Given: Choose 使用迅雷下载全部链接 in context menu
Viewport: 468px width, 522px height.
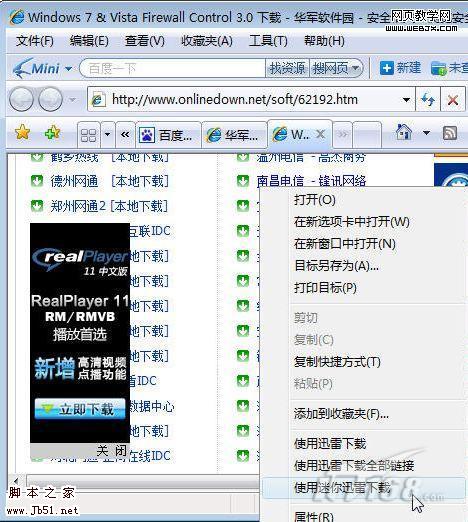Looking at the screenshot, I should coord(354,465).
